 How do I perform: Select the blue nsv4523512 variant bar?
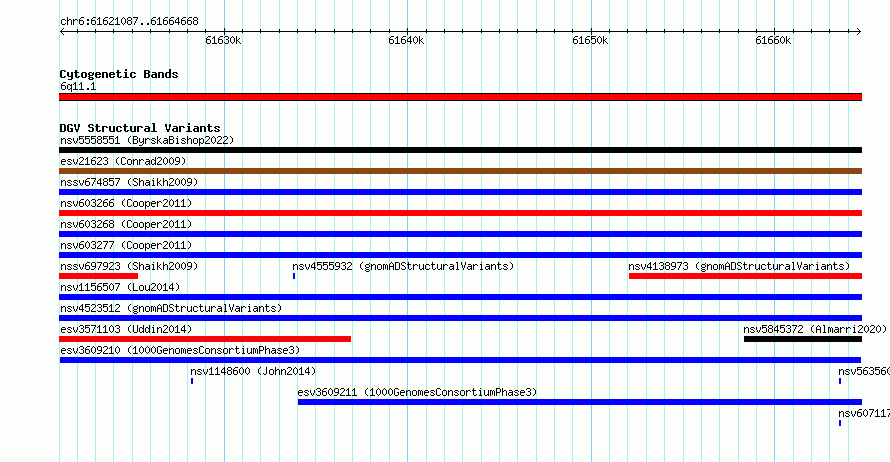click(x=460, y=318)
